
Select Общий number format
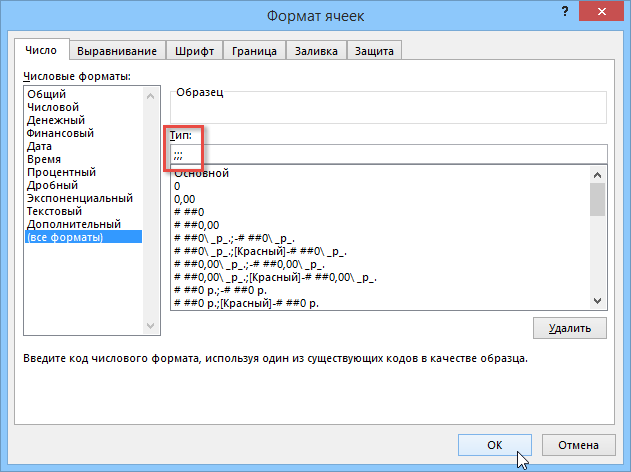click(84, 94)
